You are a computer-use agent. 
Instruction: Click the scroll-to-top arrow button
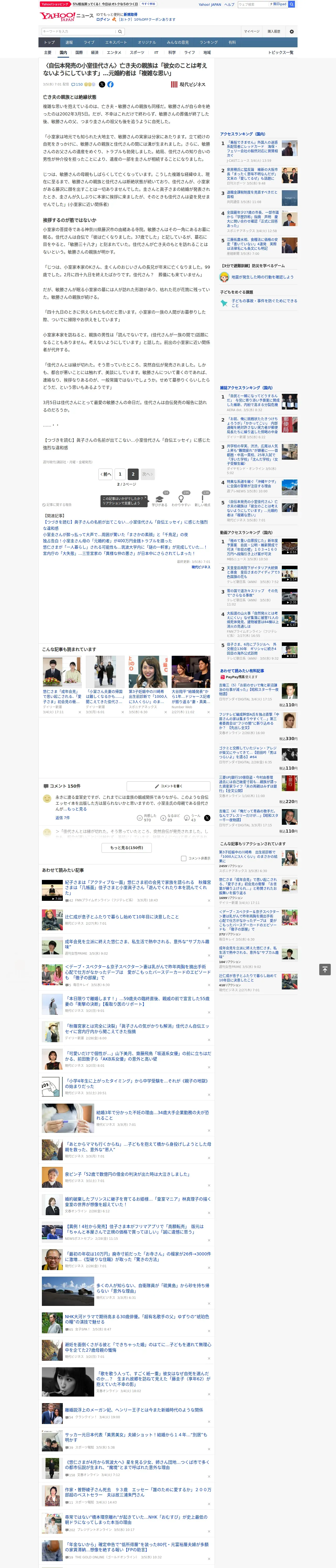coord(325,969)
